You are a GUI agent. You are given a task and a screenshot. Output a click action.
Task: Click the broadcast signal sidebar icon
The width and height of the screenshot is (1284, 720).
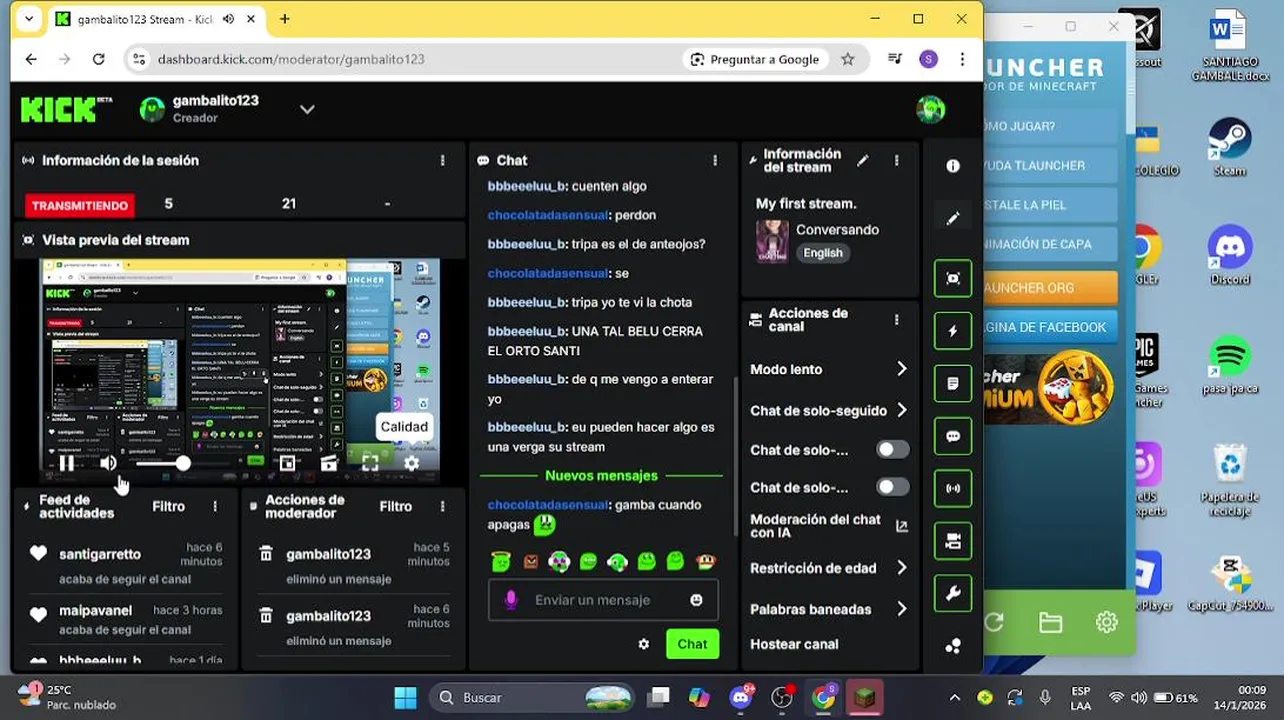click(x=953, y=489)
